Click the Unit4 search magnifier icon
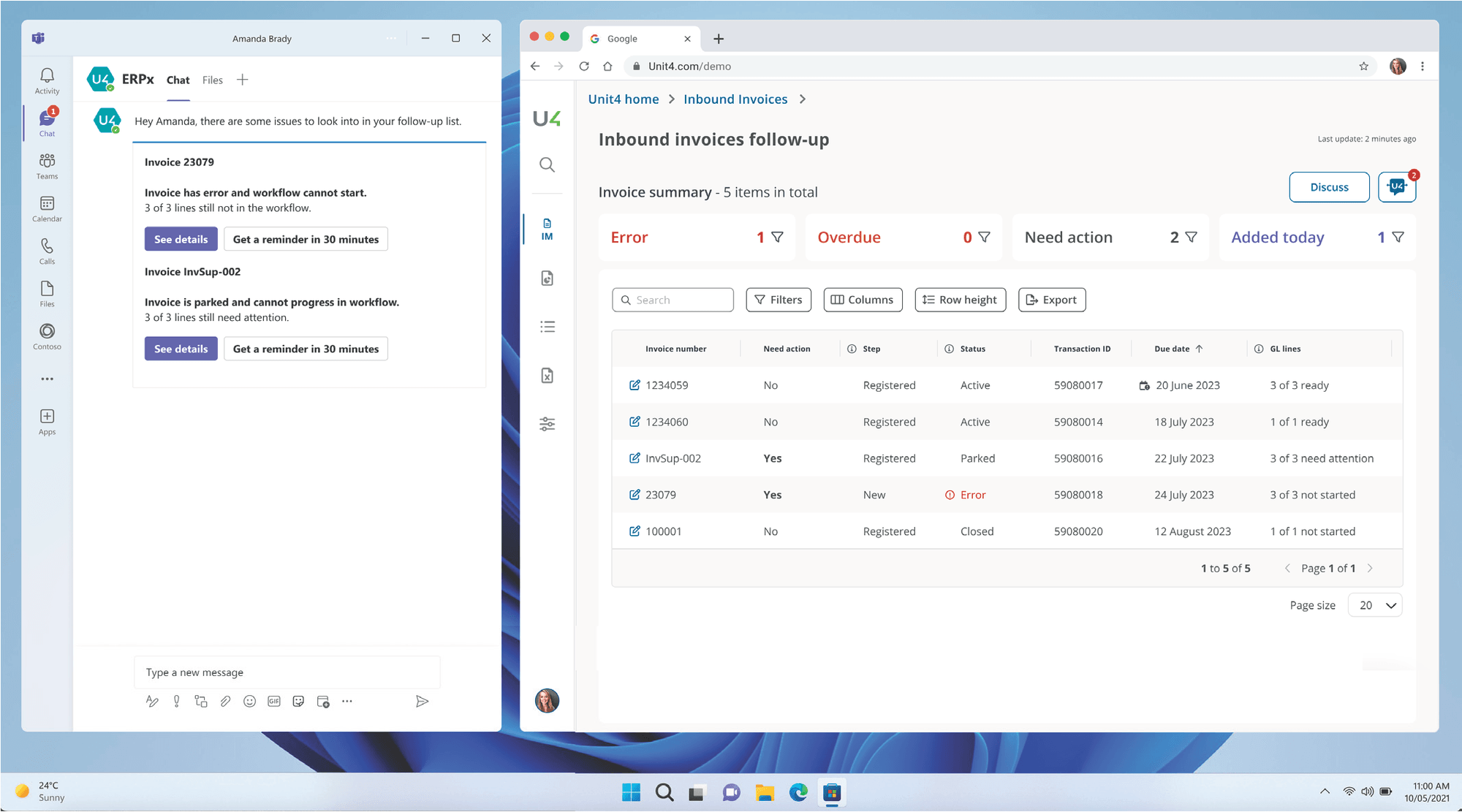Viewport: 1462px width, 812px height. click(x=547, y=164)
